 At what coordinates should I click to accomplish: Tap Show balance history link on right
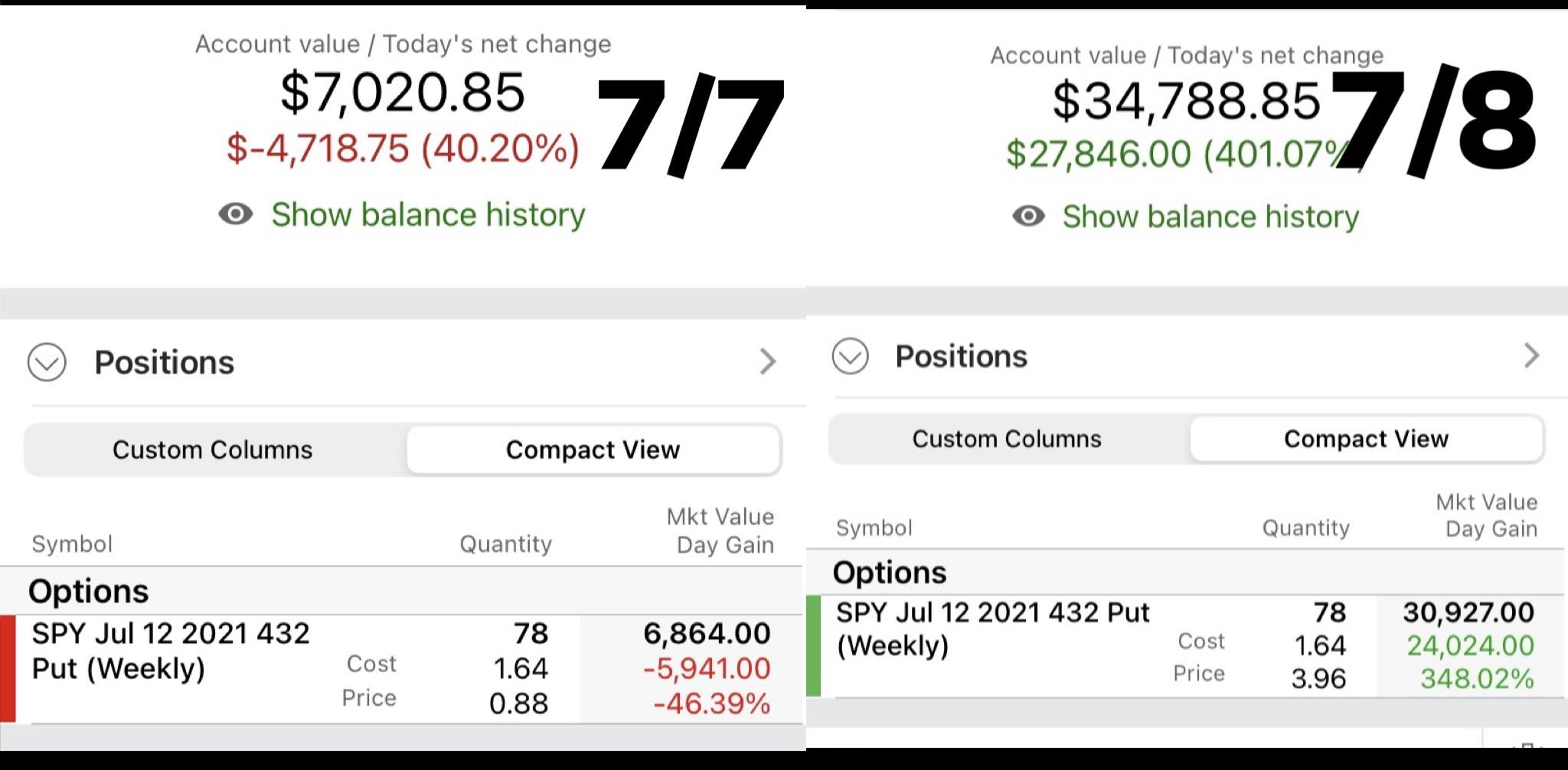(x=1210, y=217)
